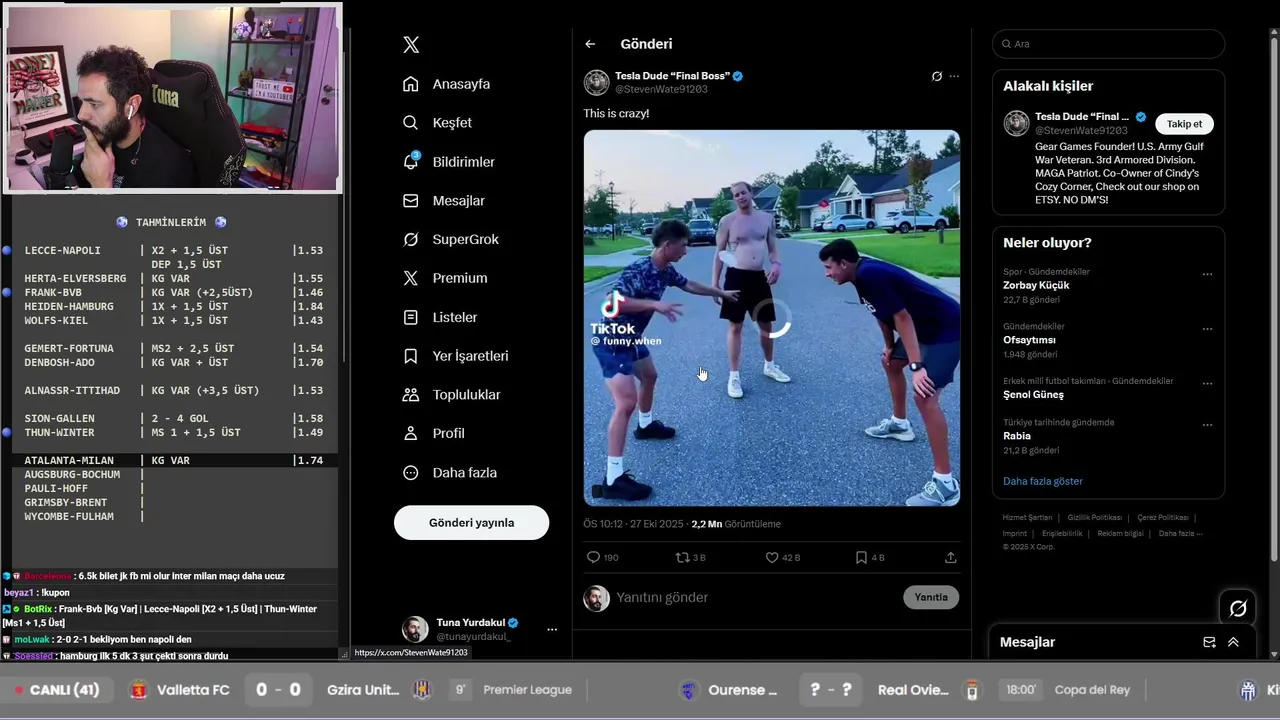The image size is (1280, 720).
Task: Open options for Rabia trend
Action: point(1207,425)
